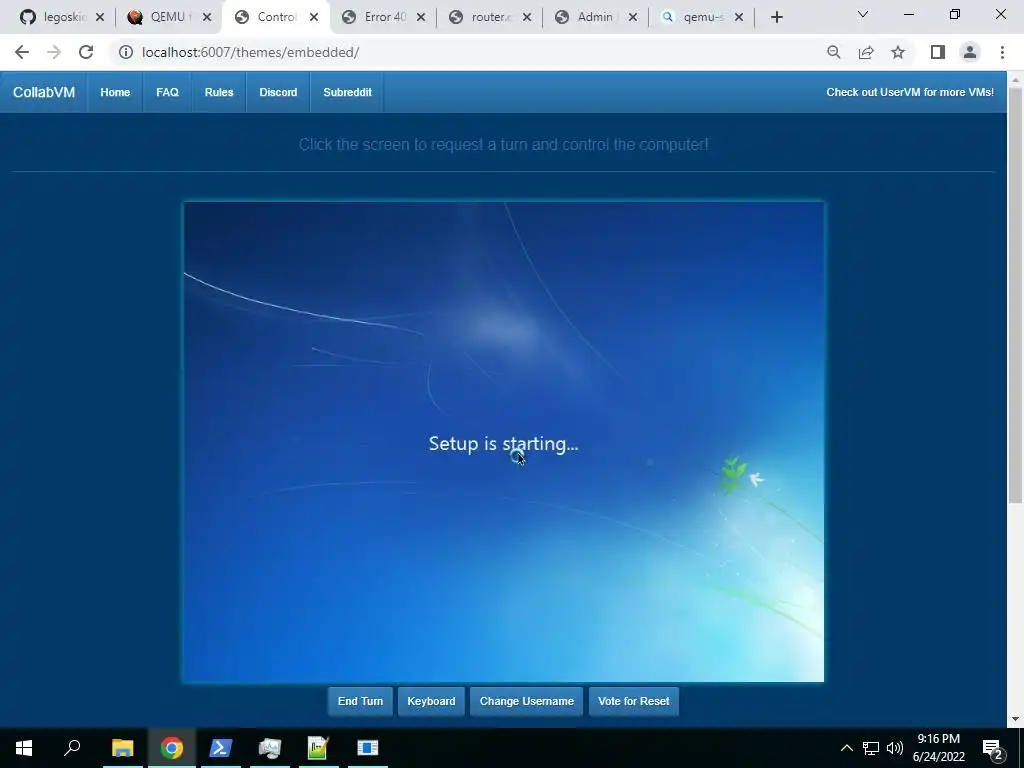The width and height of the screenshot is (1024, 768).
Task: Close the Control tab
Action: [x=314, y=17]
